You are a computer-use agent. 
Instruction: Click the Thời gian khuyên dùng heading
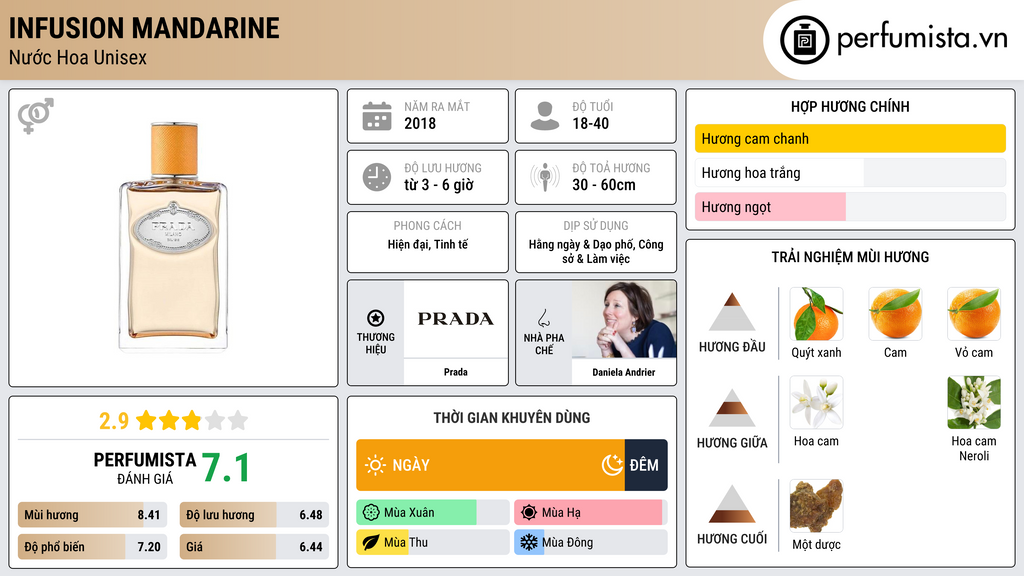(512, 418)
